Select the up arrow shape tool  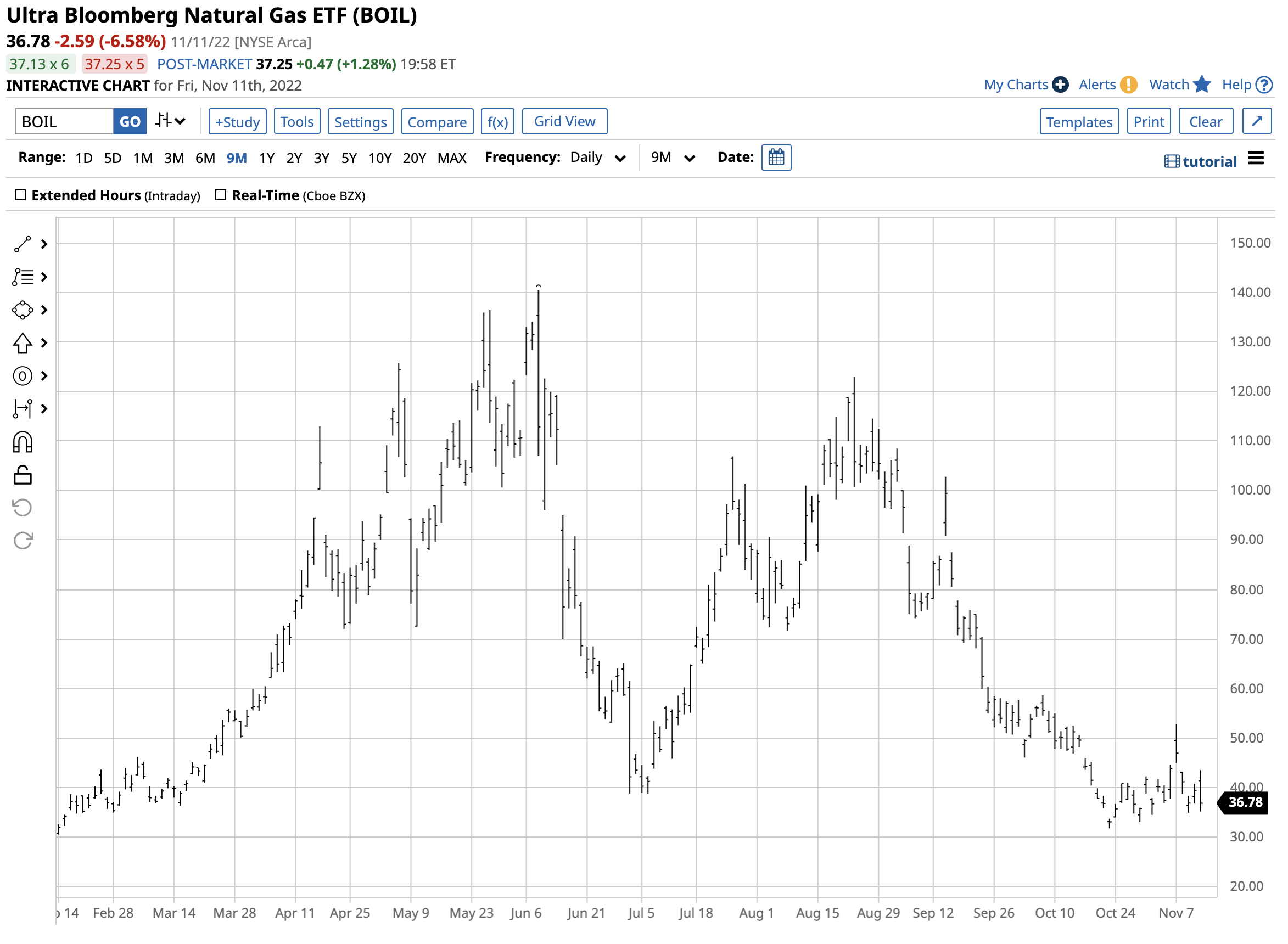(23, 344)
